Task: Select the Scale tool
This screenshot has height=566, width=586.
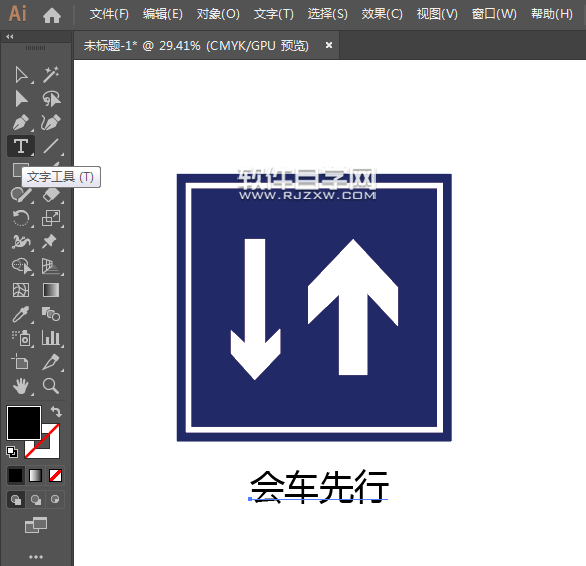Action: [x=51, y=218]
